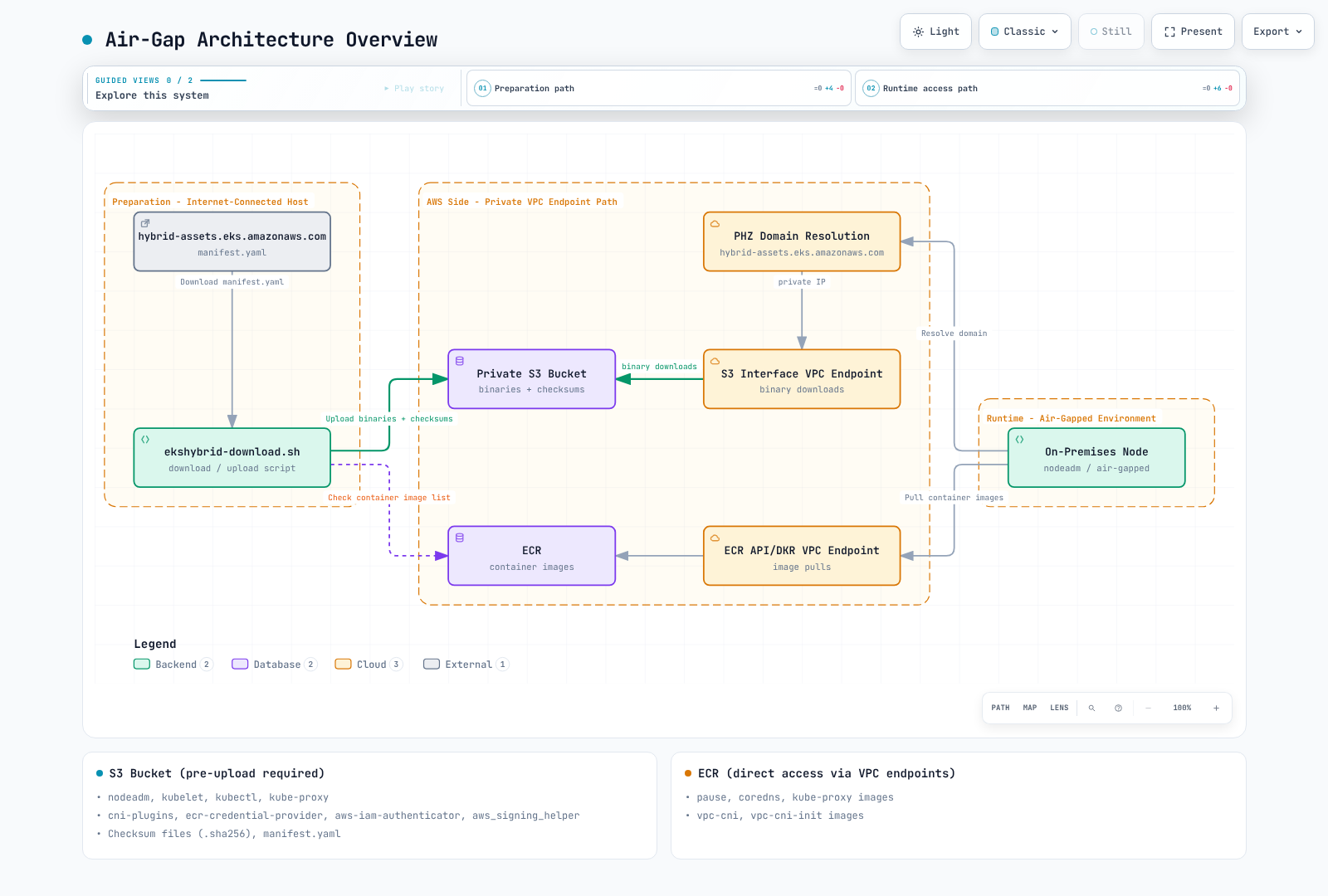Reset zoom via 100% label

tap(1182, 708)
